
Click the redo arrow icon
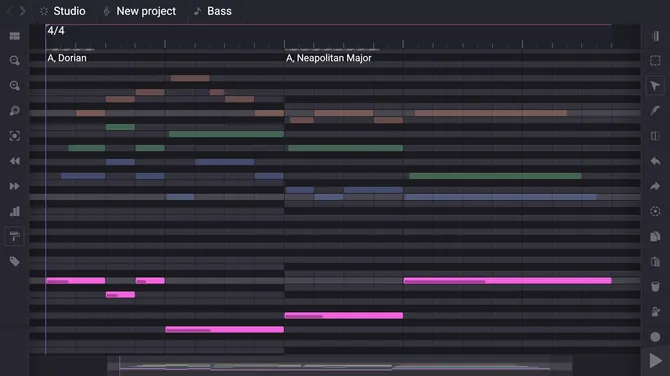655,186
